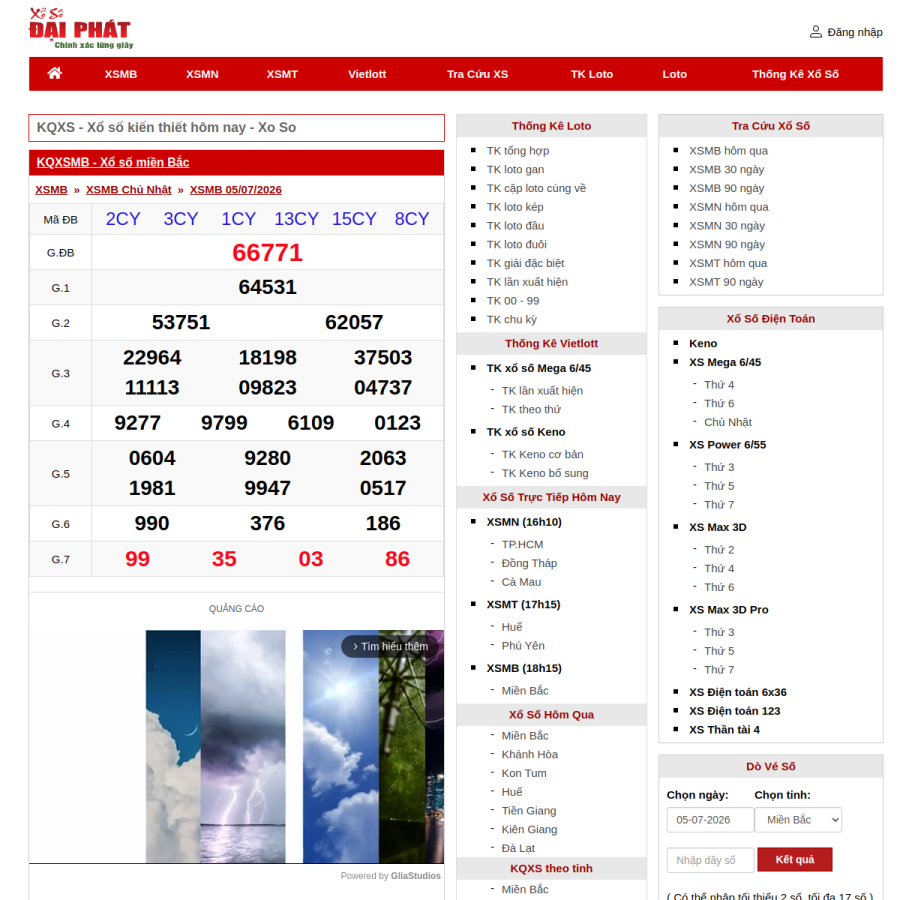The height and width of the screenshot is (900, 900).
Task: Open TK loto kép link
Action: point(515,207)
